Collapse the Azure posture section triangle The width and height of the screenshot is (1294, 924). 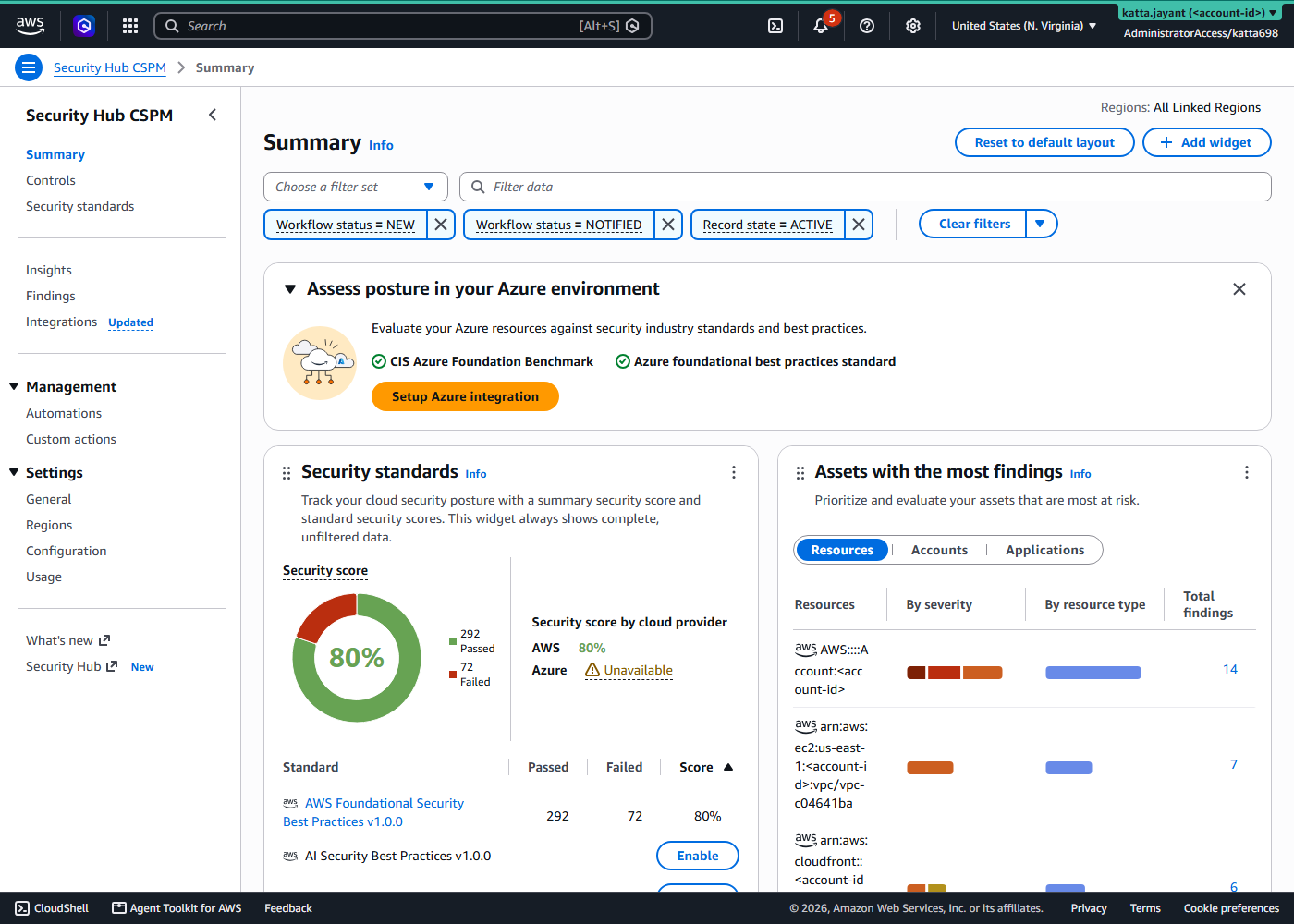tap(290, 289)
